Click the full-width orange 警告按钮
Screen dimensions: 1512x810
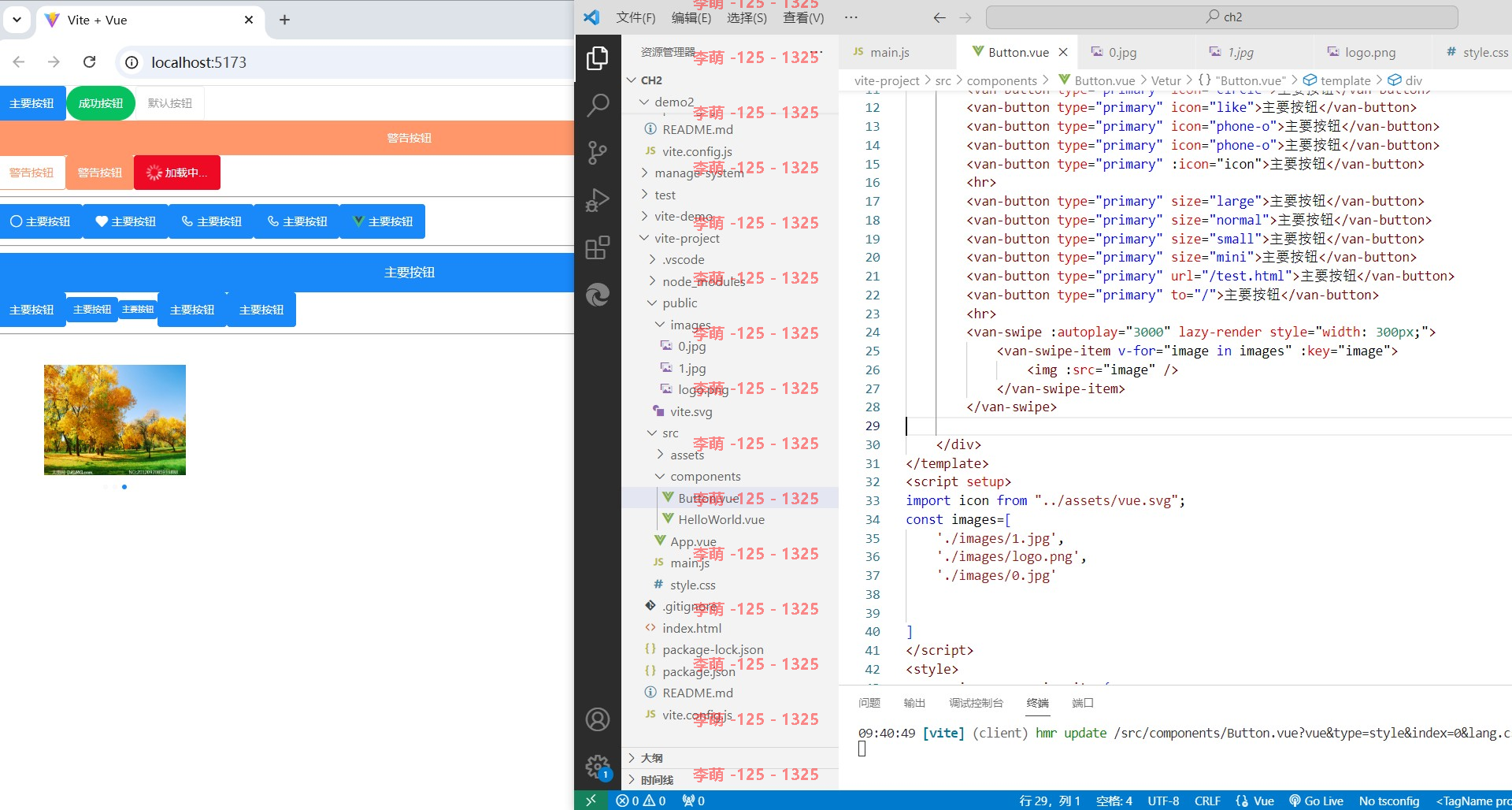(x=287, y=138)
